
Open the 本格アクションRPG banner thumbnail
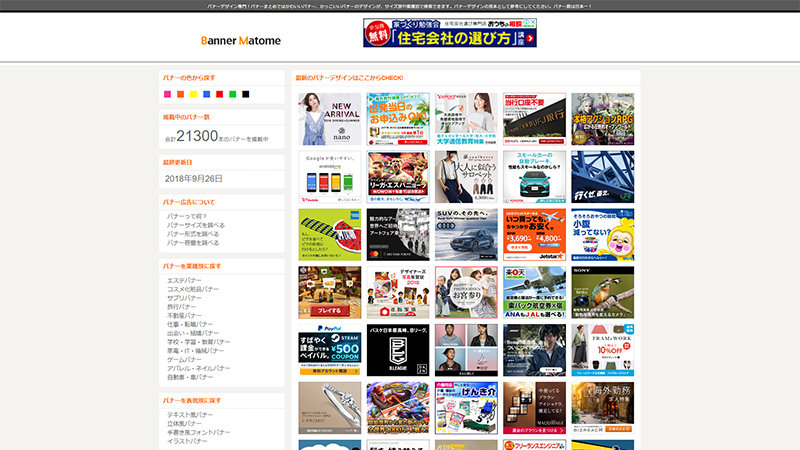(x=603, y=119)
